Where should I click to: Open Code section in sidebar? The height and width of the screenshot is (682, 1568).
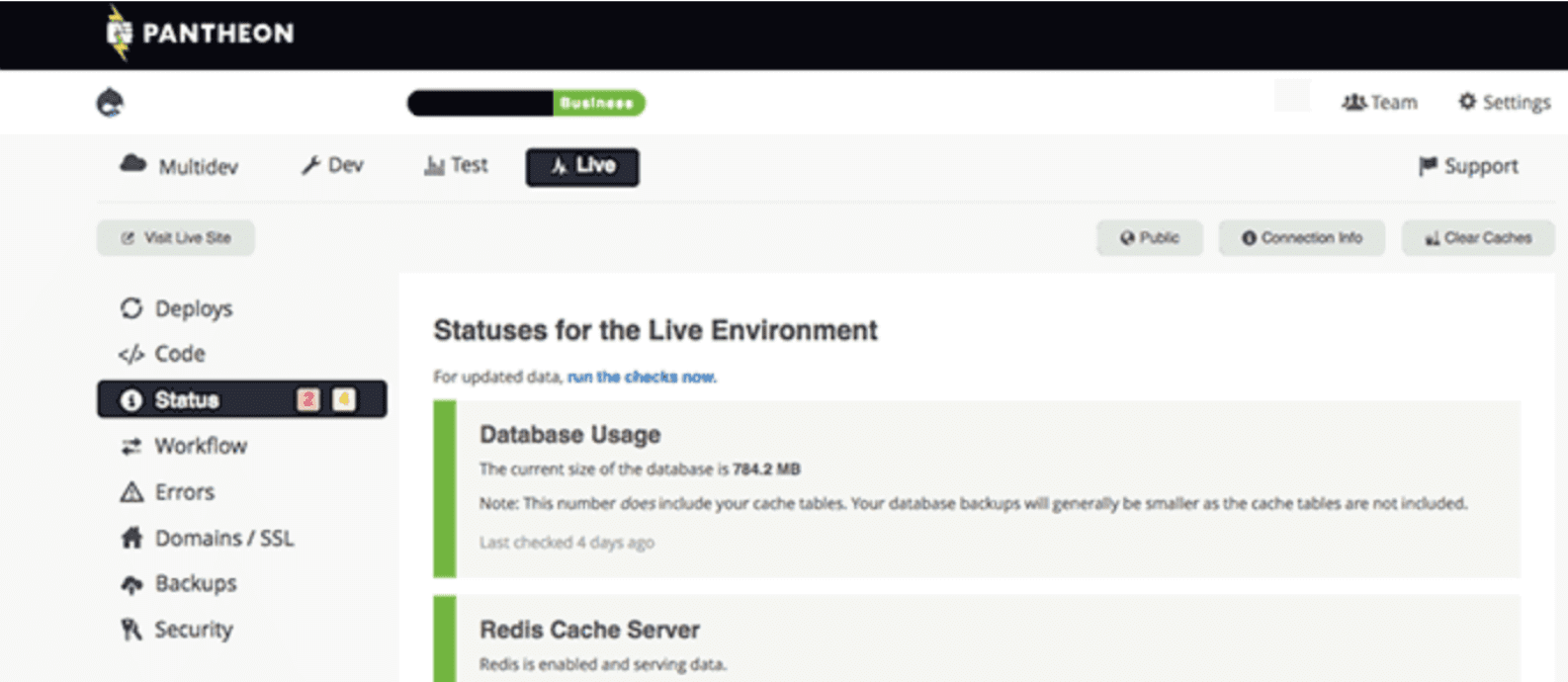pos(179,354)
